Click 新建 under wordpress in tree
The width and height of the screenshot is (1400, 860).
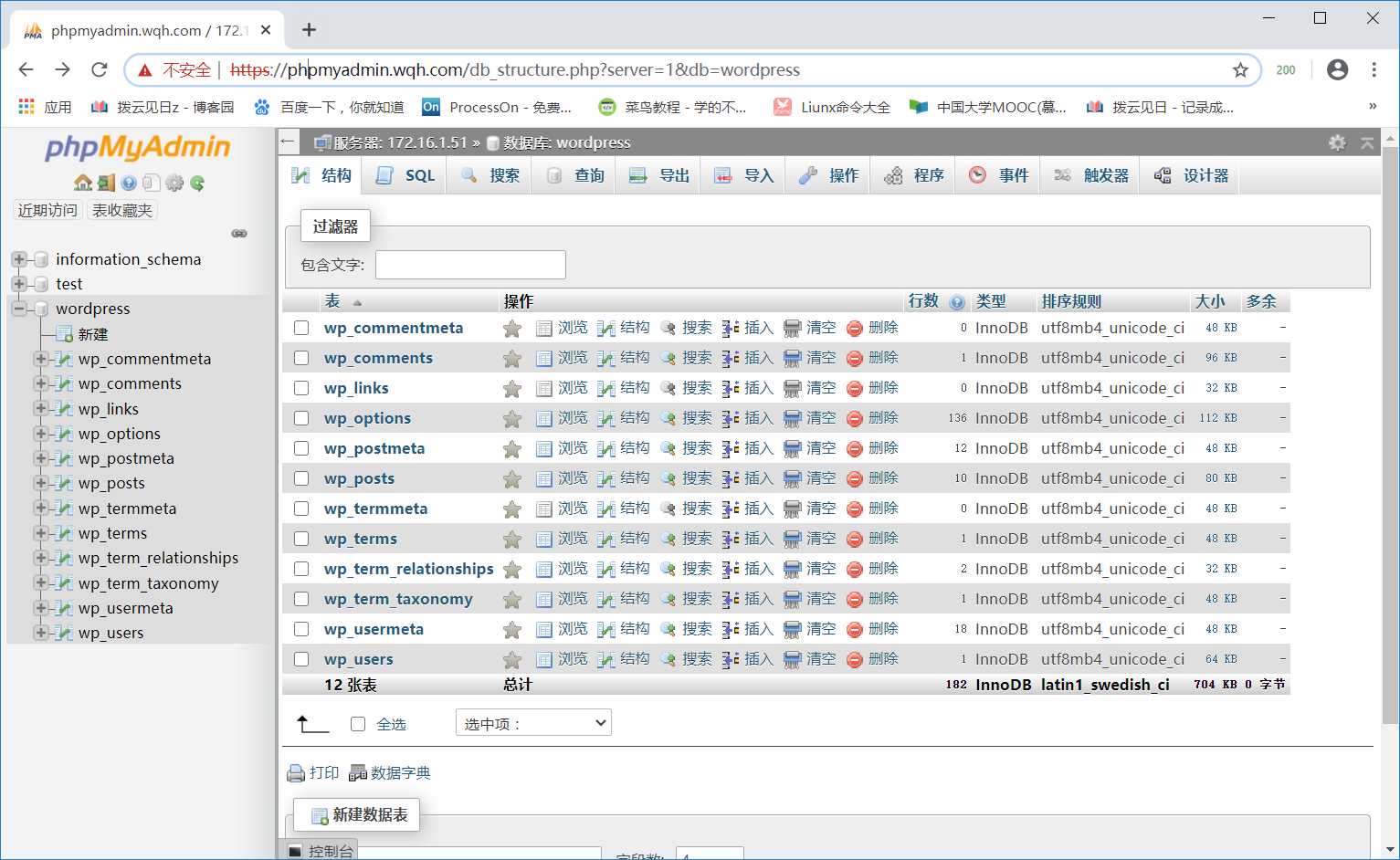(92, 334)
